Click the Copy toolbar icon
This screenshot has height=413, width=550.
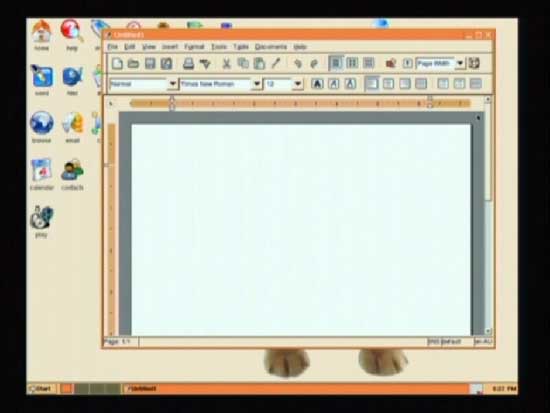(243, 64)
